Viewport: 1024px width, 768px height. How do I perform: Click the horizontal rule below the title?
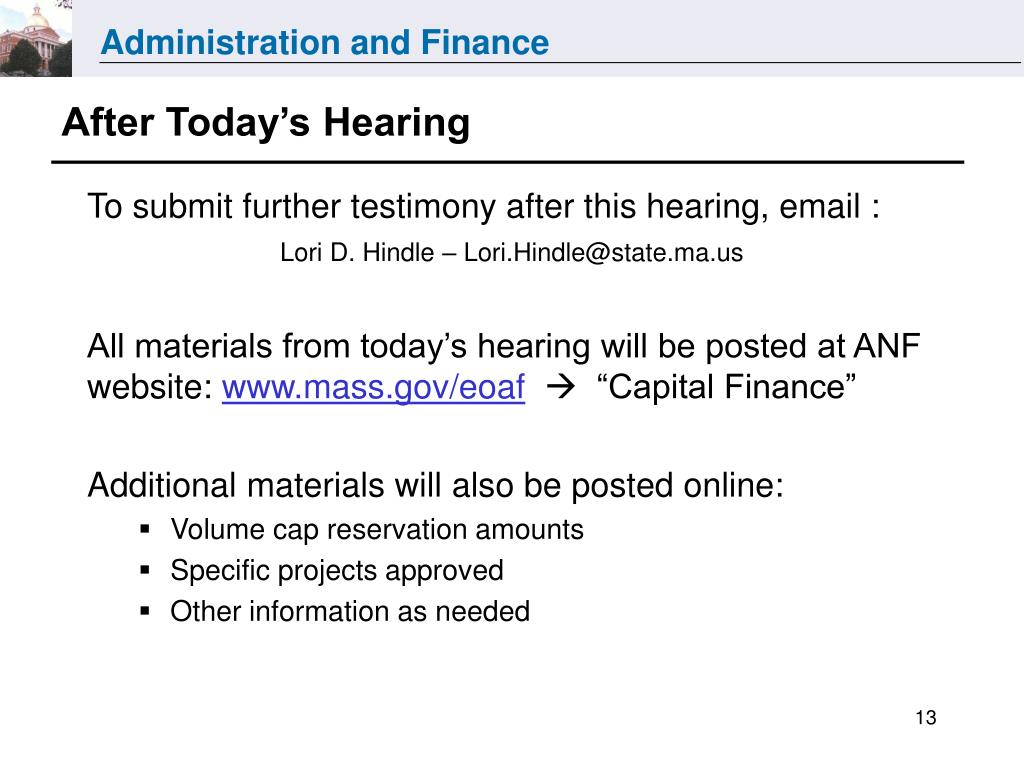coord(507,162)
